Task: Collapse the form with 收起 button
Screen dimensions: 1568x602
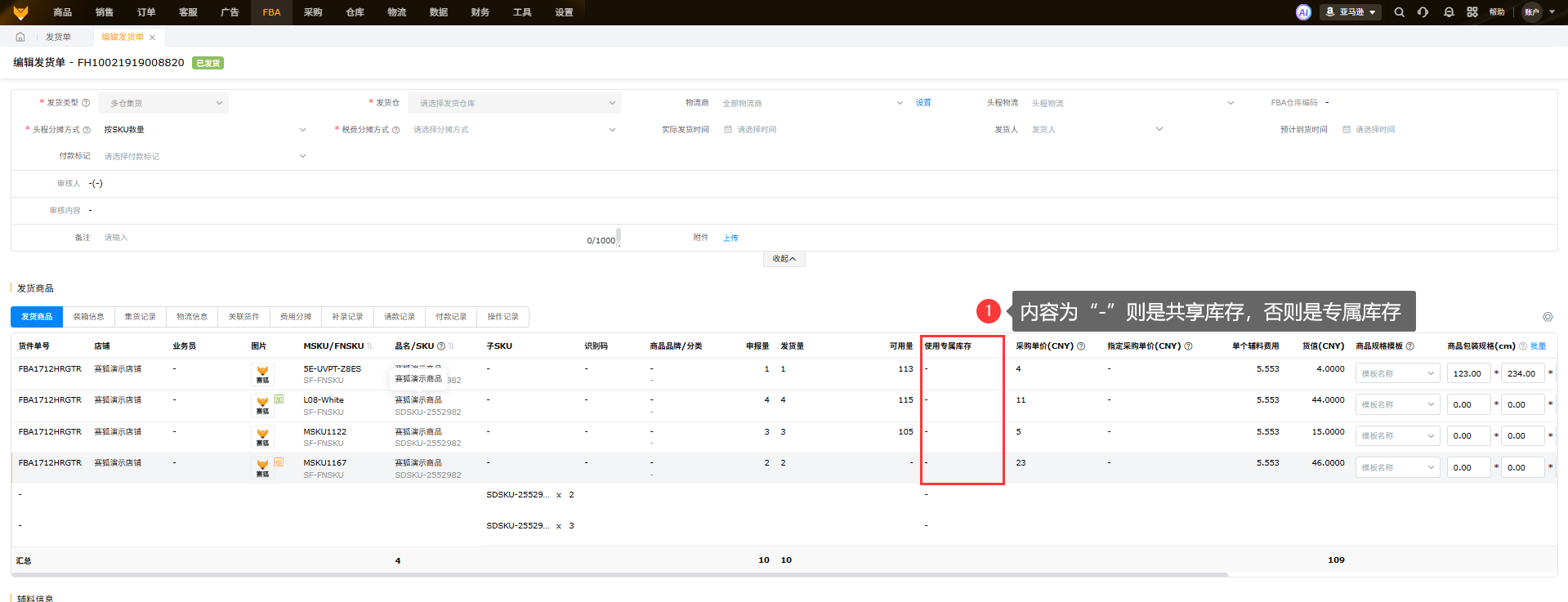Action: (784, 259)
